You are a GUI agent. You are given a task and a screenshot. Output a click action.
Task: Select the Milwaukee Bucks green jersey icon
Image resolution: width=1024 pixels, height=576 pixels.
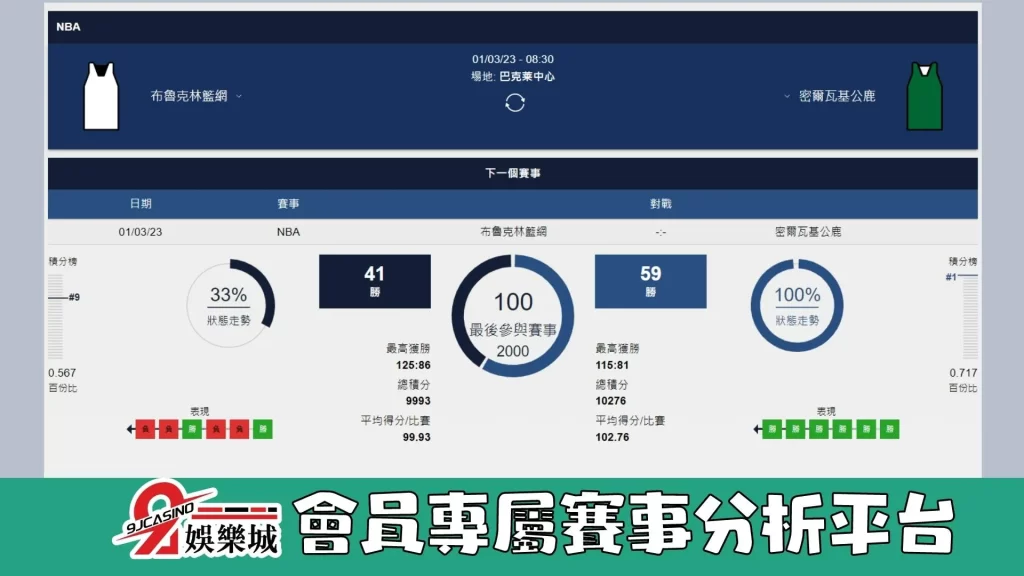pos(925,98)
